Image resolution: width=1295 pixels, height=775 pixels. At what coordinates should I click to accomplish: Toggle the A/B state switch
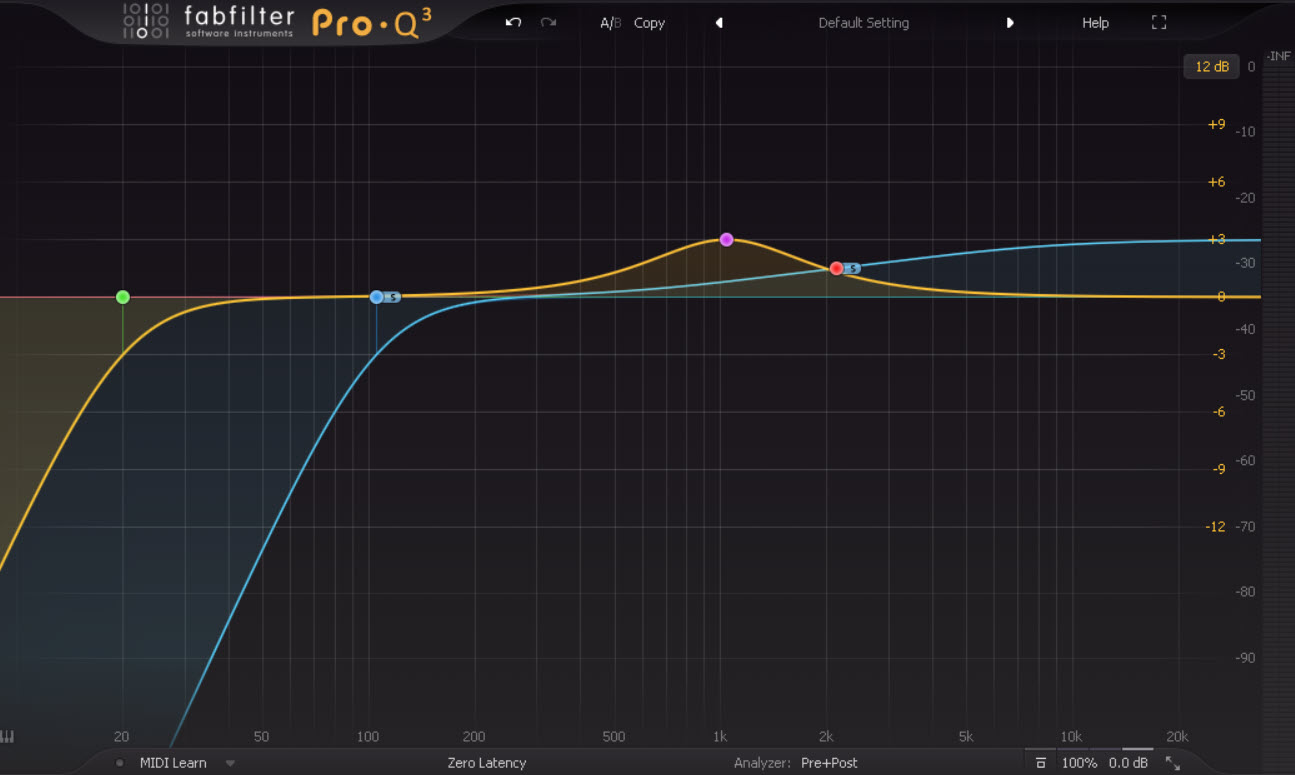tap(610, 23)
